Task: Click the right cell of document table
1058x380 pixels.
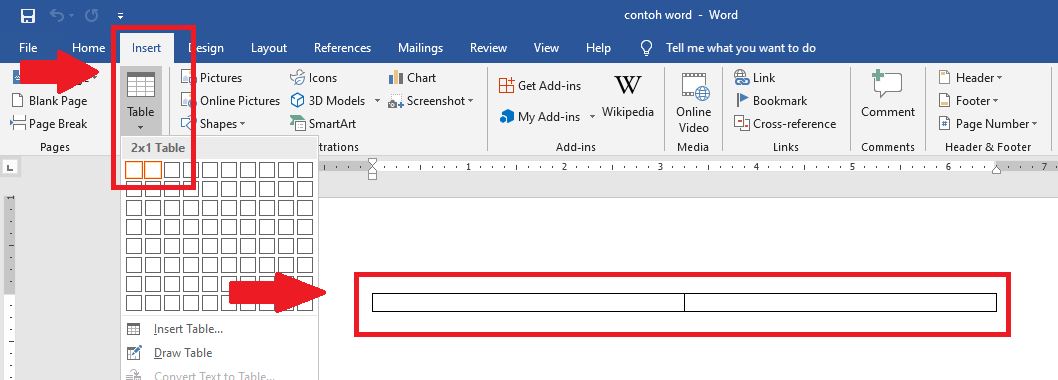Action: coord(841,302)
